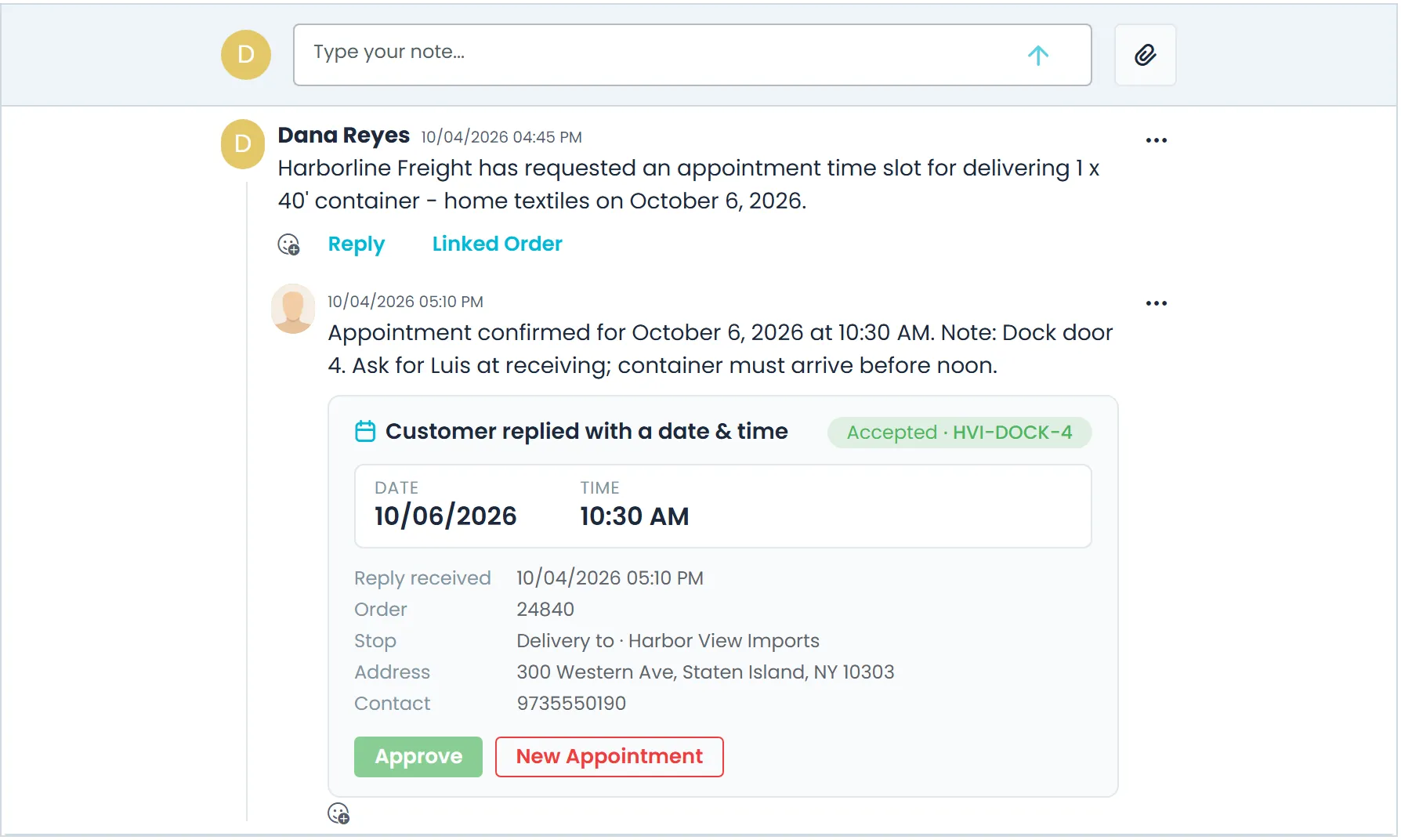Click the calendar icon beside Customer replied heading
Viewport: 1401px width, 840px height.
coord(365,431)
